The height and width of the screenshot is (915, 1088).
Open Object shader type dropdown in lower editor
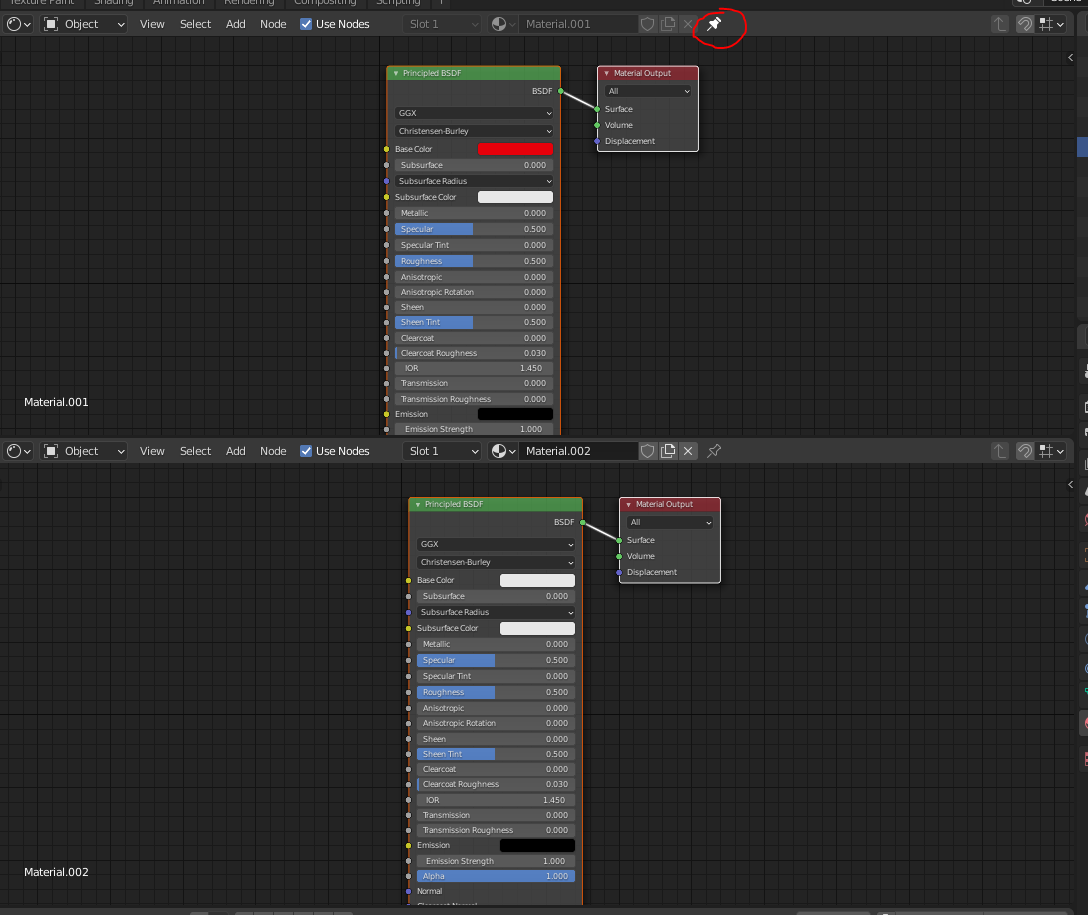84,451
